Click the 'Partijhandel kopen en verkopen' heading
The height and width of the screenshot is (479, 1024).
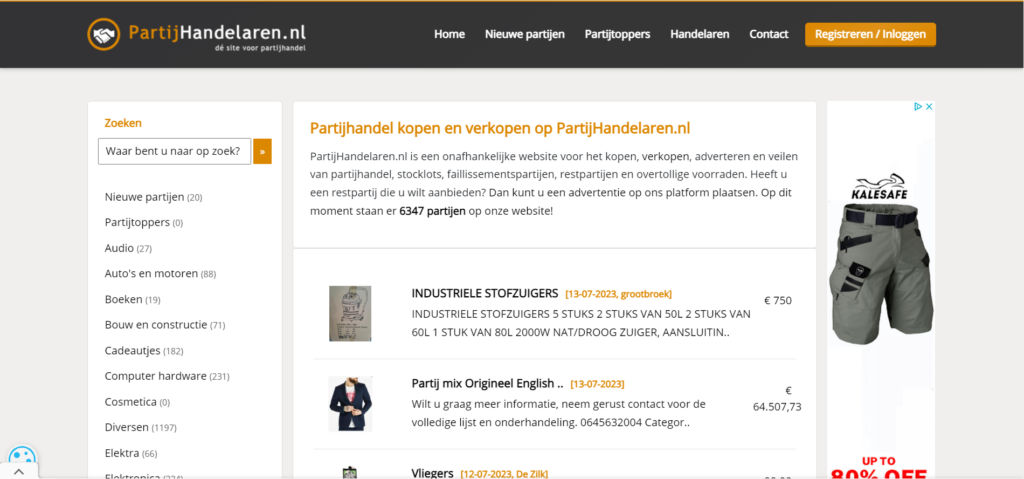500,128
